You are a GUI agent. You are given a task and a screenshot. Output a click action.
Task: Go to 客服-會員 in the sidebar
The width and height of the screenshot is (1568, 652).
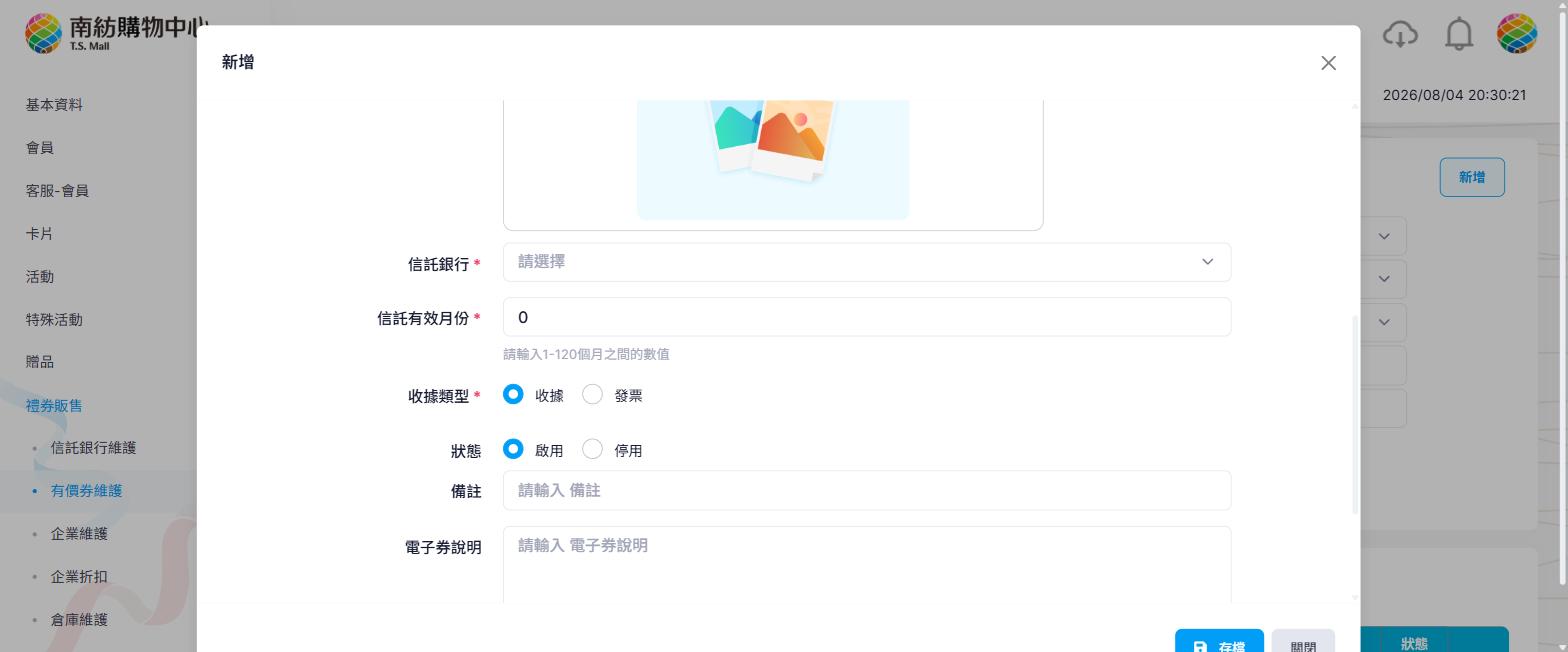click(x=57, y=191)
